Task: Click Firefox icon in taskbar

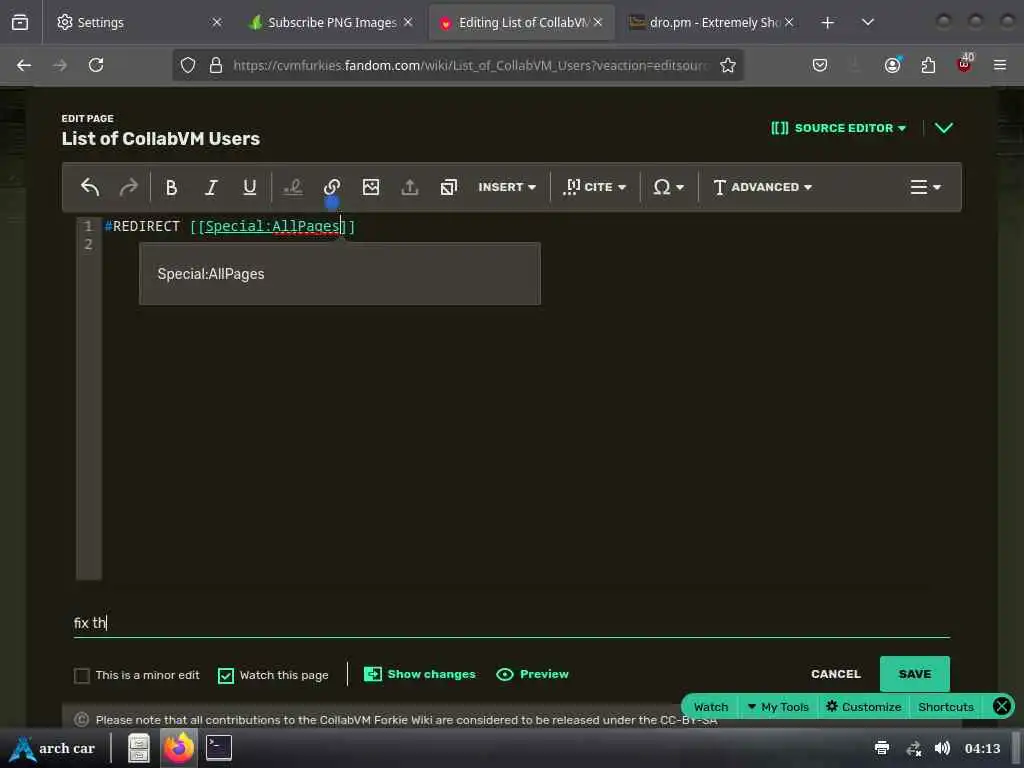Action: (179, 748)
